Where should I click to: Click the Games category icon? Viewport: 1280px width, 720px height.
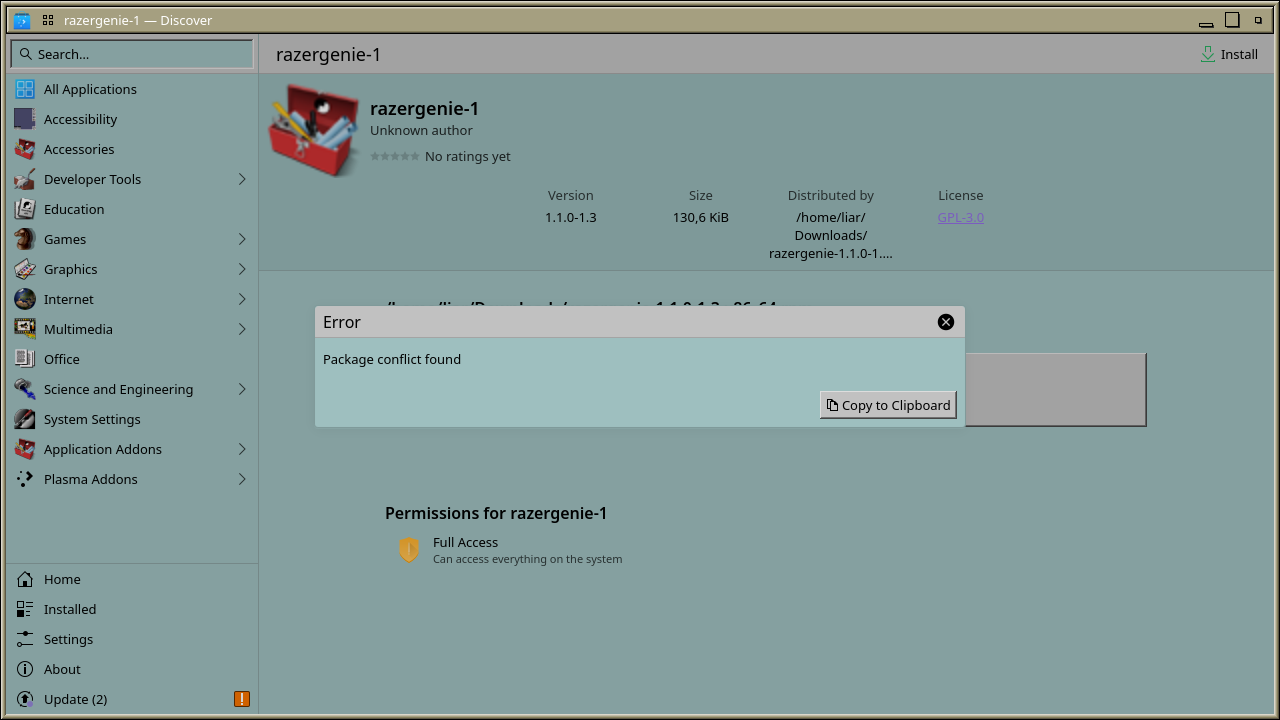[x=25, y=239]
